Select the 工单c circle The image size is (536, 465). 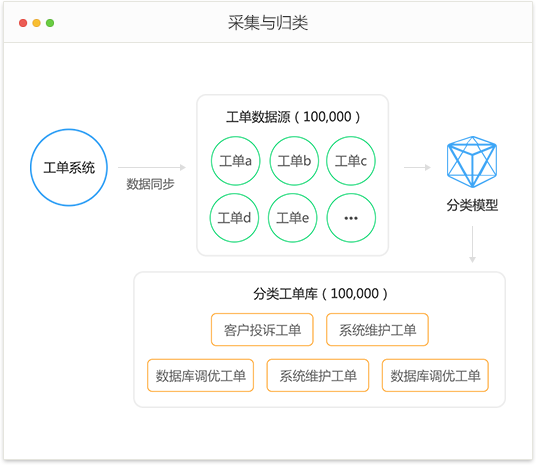pyautogui.click(x=351, y=161)
